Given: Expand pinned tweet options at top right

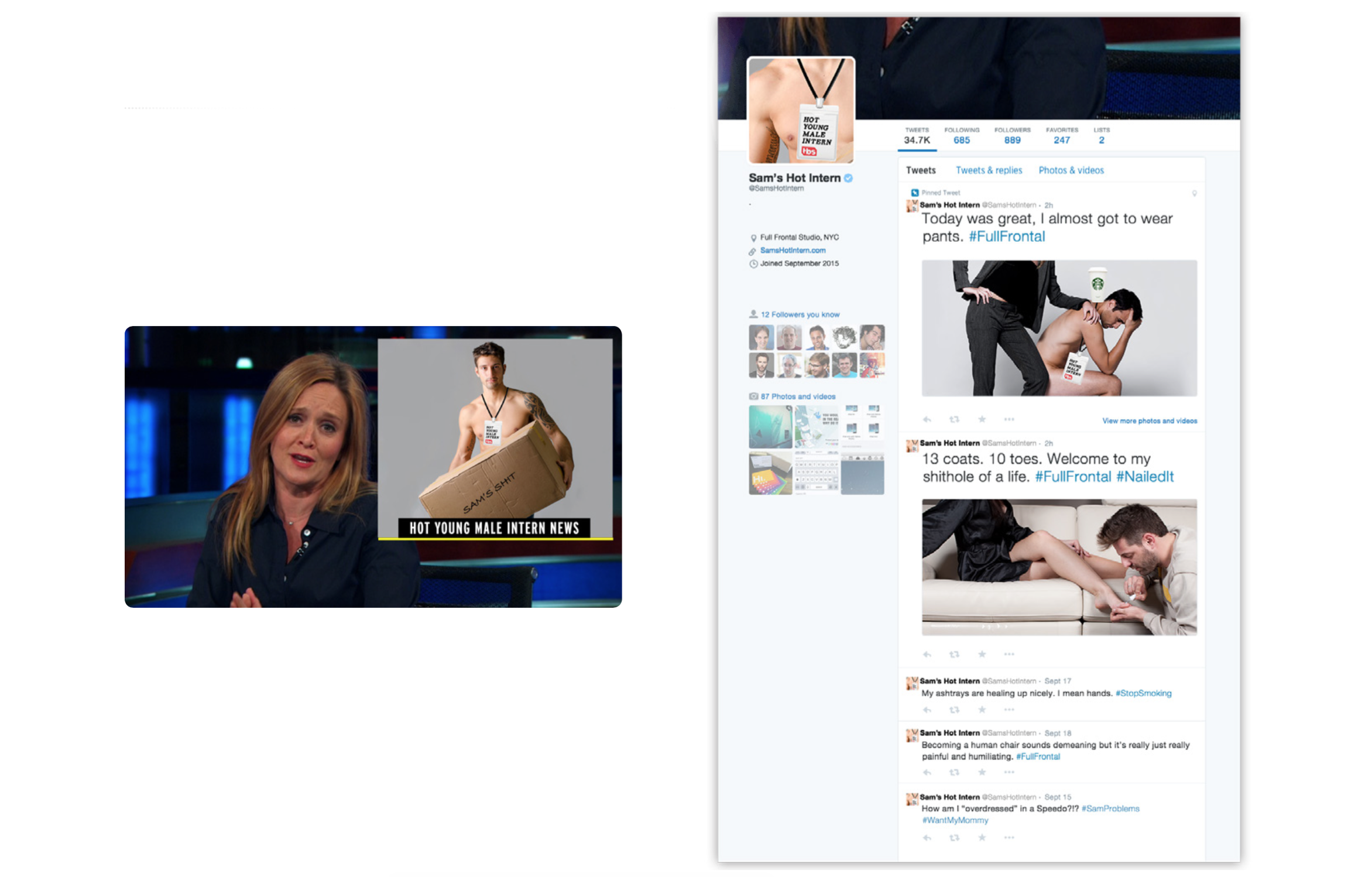Looking at the screenshot, I should [x=1195, y=193].
